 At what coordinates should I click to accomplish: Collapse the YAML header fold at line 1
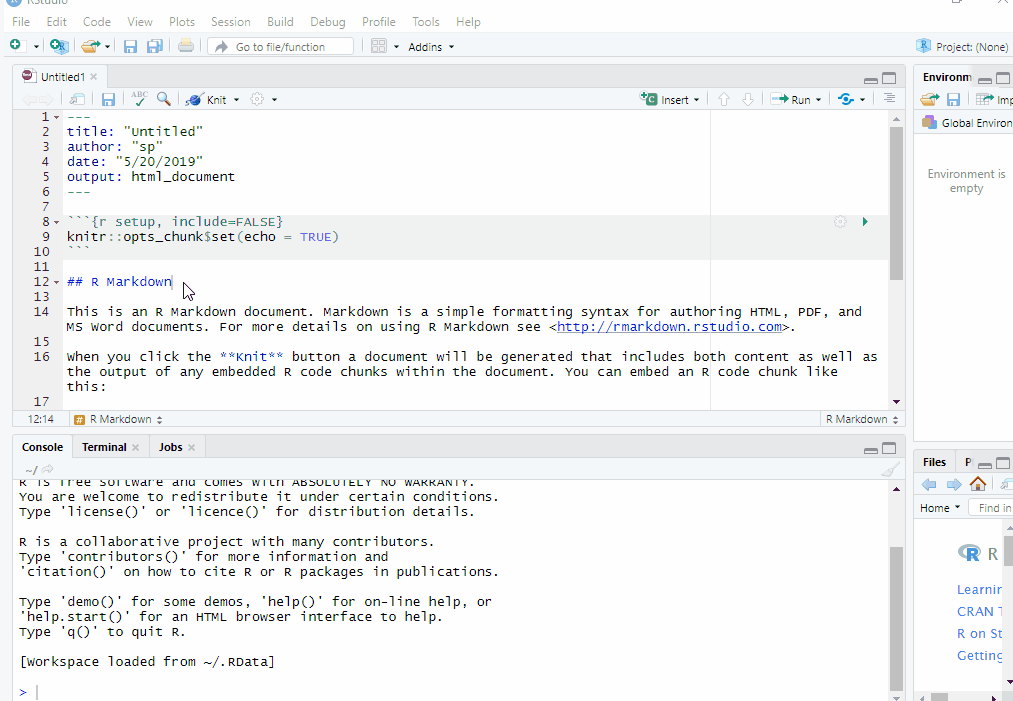click(57, 117)
